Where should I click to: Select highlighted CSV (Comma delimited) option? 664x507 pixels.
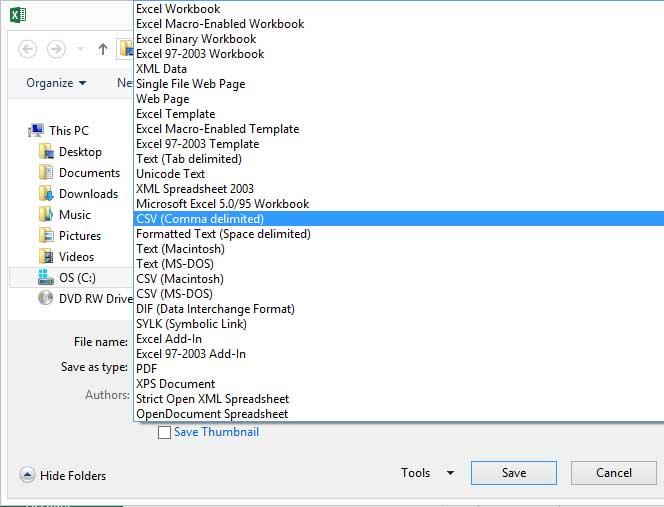point(398,219)
